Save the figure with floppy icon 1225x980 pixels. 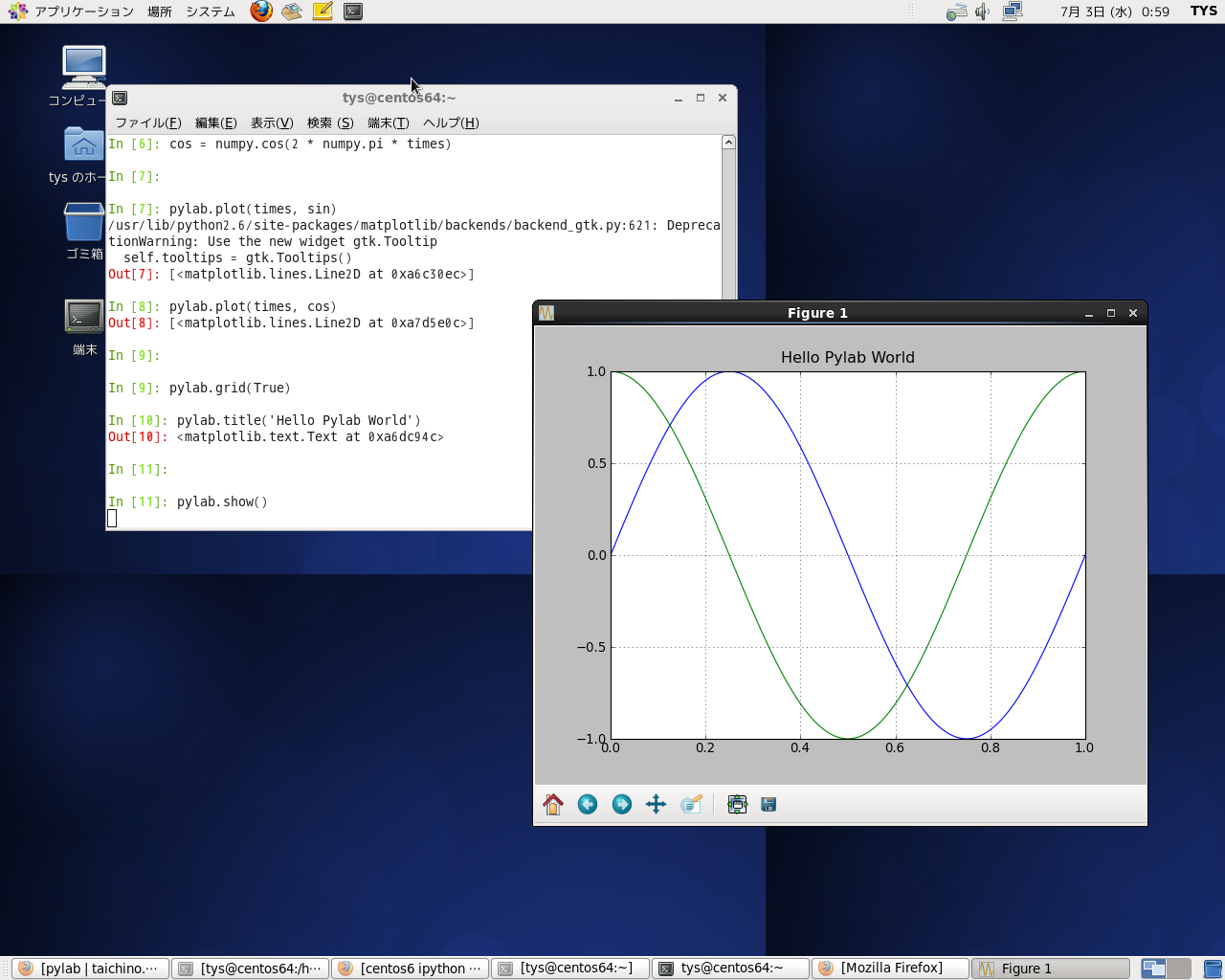coord(768,805)
